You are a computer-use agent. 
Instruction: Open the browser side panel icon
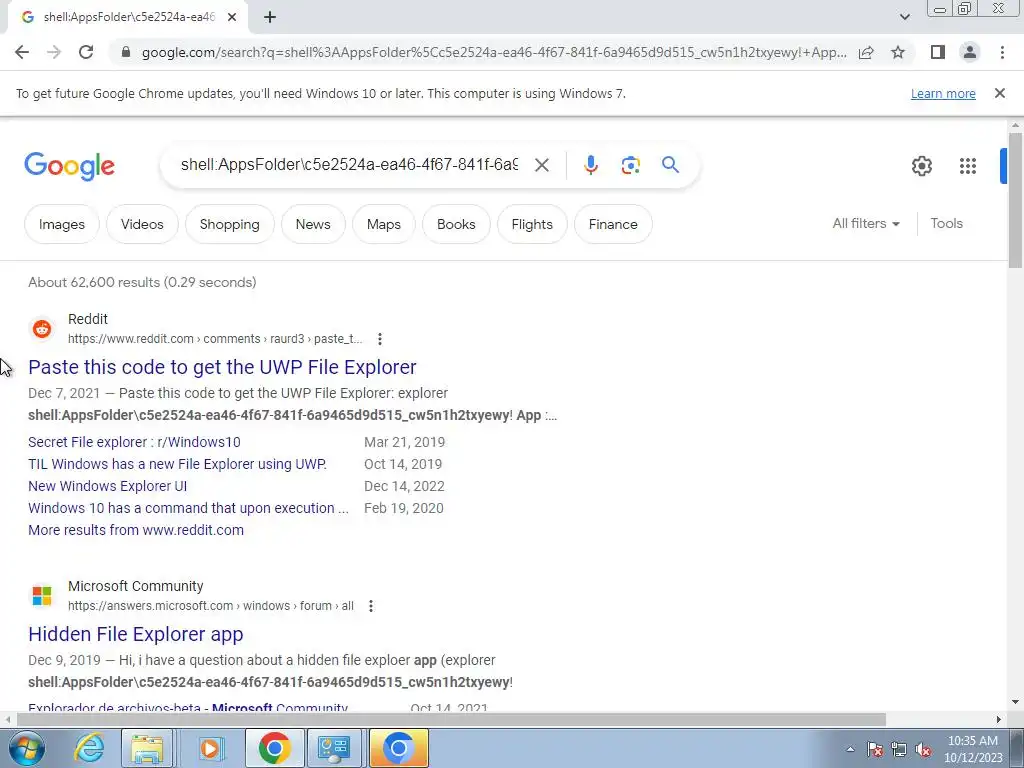(x=938, y=52)
